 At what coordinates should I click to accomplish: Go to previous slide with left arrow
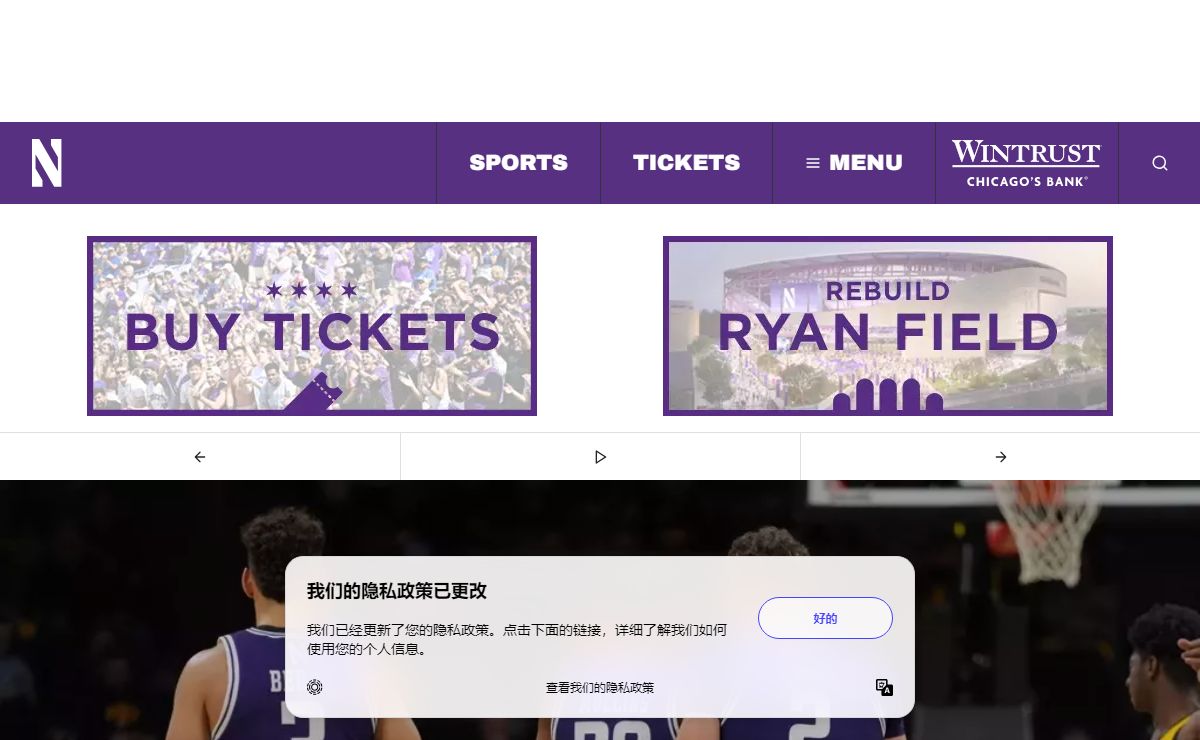pos(200,457)
